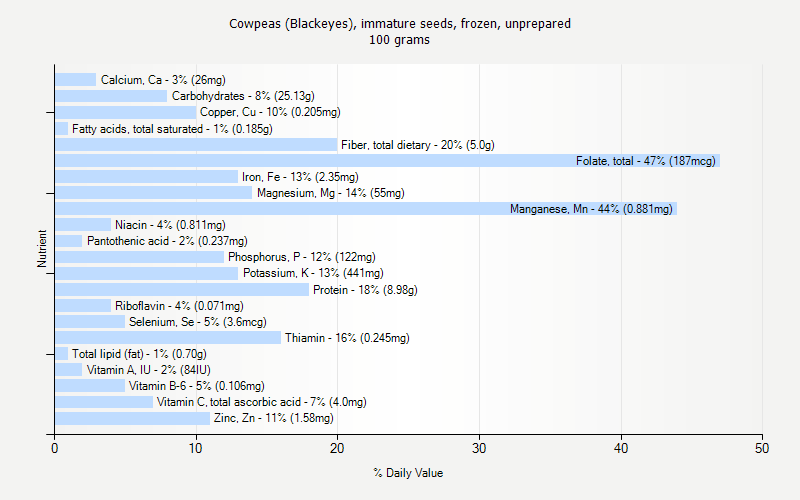This screenshot has width=800, height=500.
Task: Click the Carbohydrates bar in the chart
Action: pyautogui.click(x=111, y=96)
